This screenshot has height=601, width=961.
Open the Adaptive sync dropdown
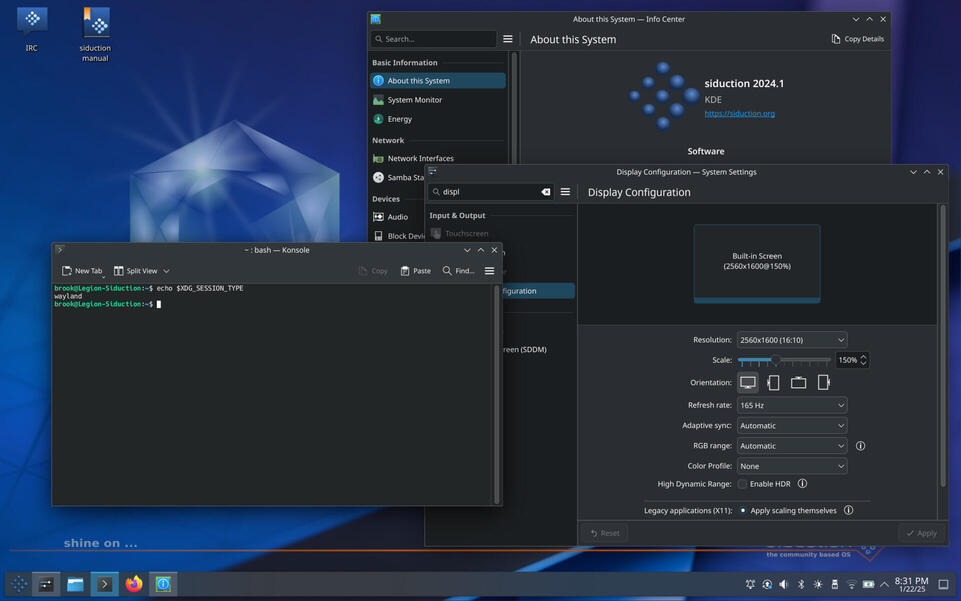tap(792, 426)
